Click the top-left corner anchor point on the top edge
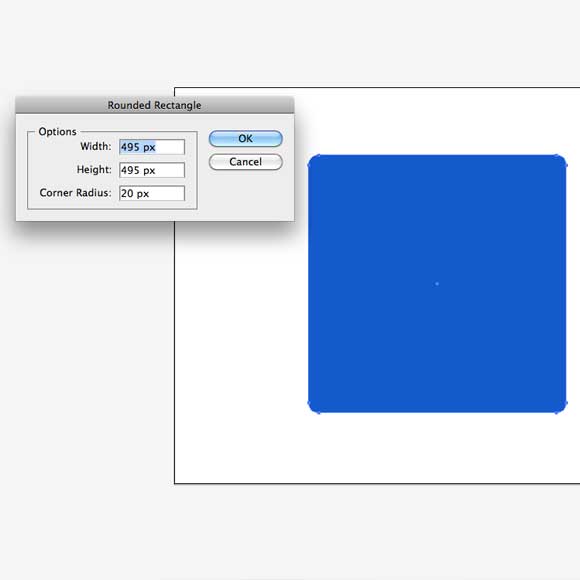580x580 pixels. pyautogui.click(x=319, y=155)
